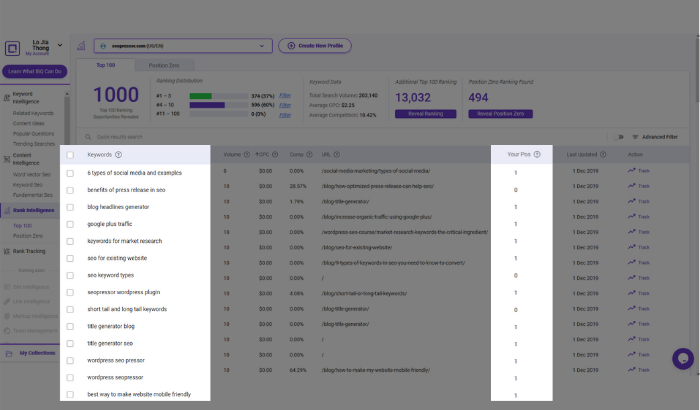Select Word Vector Seo in sidebar

(32, 175)
